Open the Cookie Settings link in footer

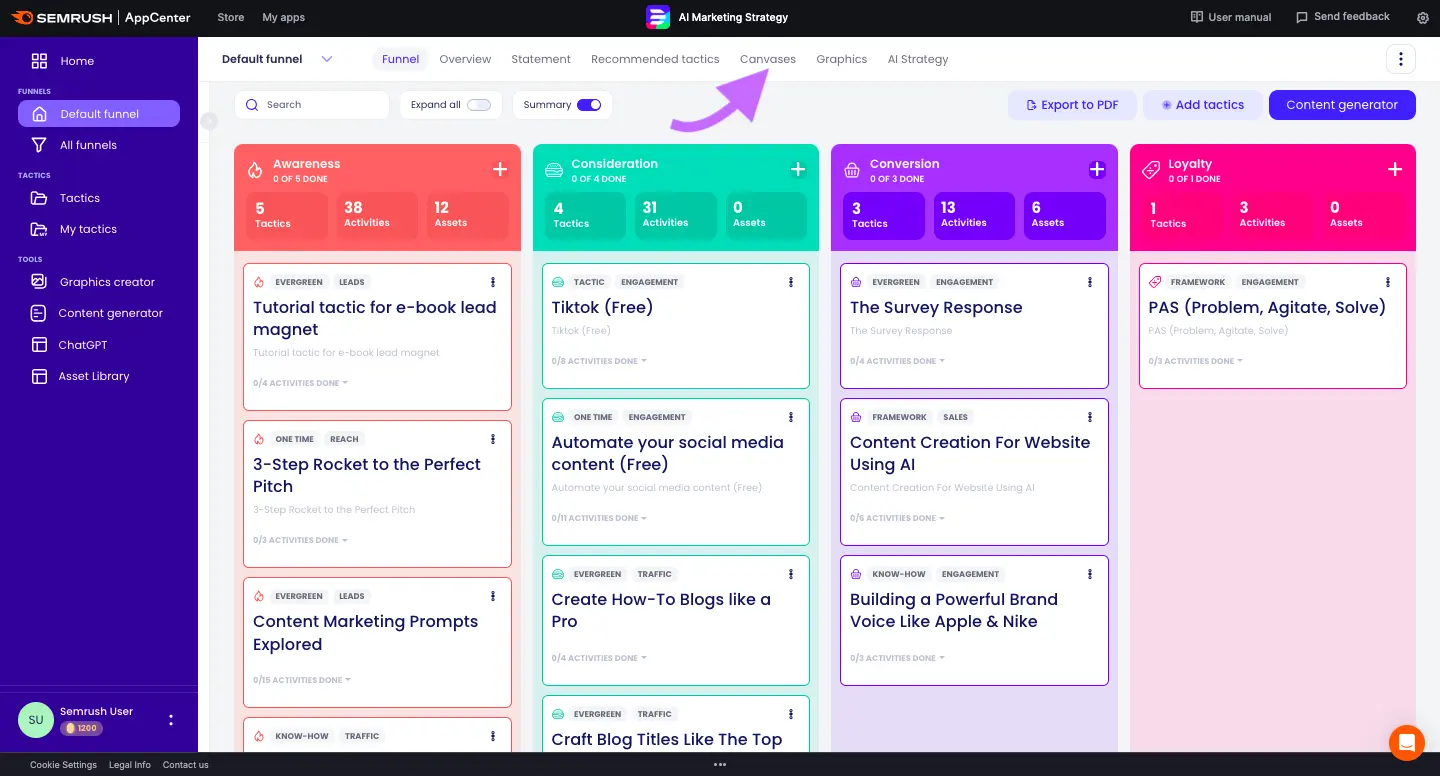point(63,765)
